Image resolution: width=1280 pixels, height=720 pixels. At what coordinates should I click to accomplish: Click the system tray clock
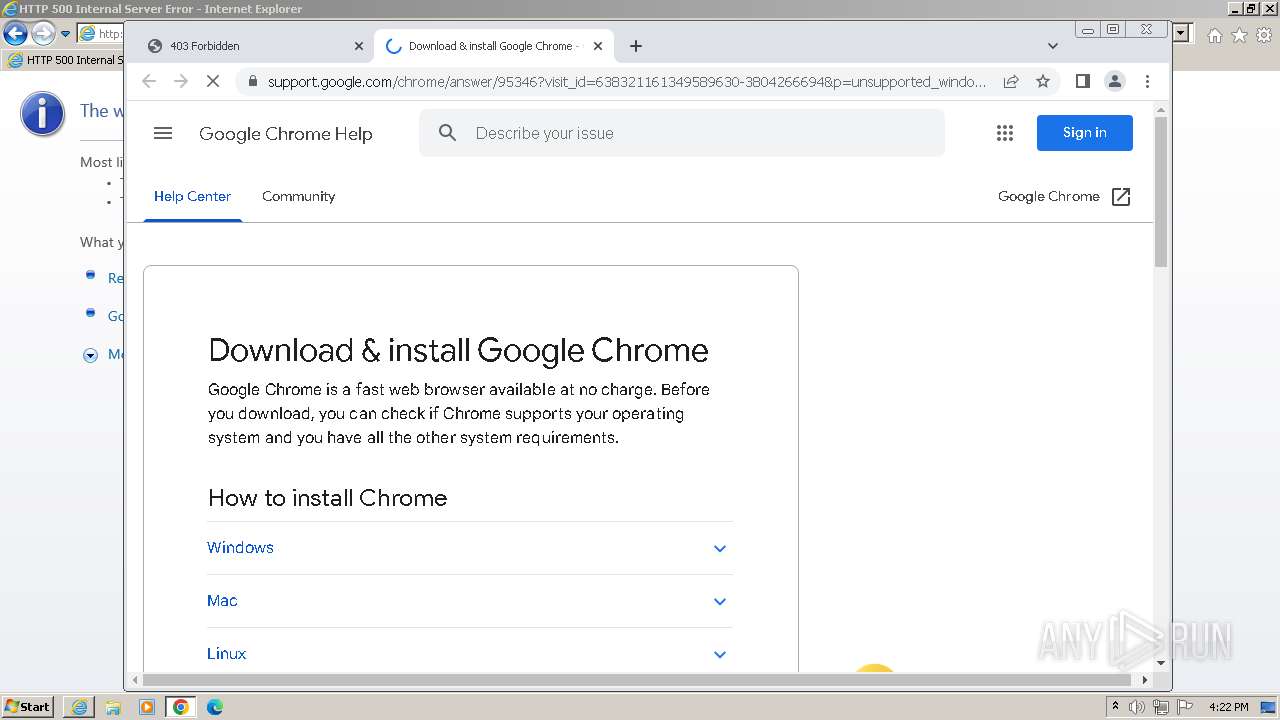point(1228,707)
